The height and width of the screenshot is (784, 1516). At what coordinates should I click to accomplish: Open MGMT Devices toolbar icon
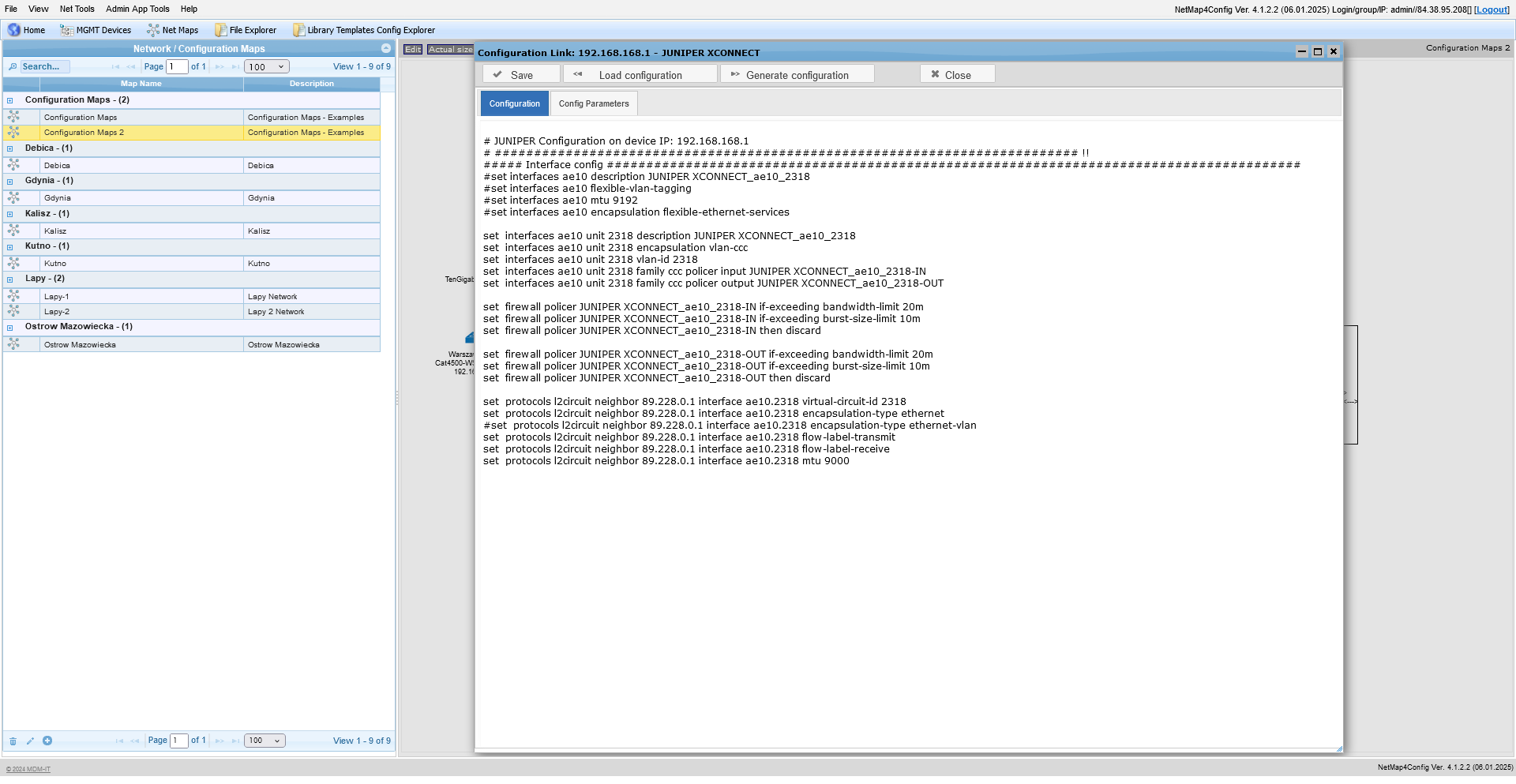(x=67, y=30)
